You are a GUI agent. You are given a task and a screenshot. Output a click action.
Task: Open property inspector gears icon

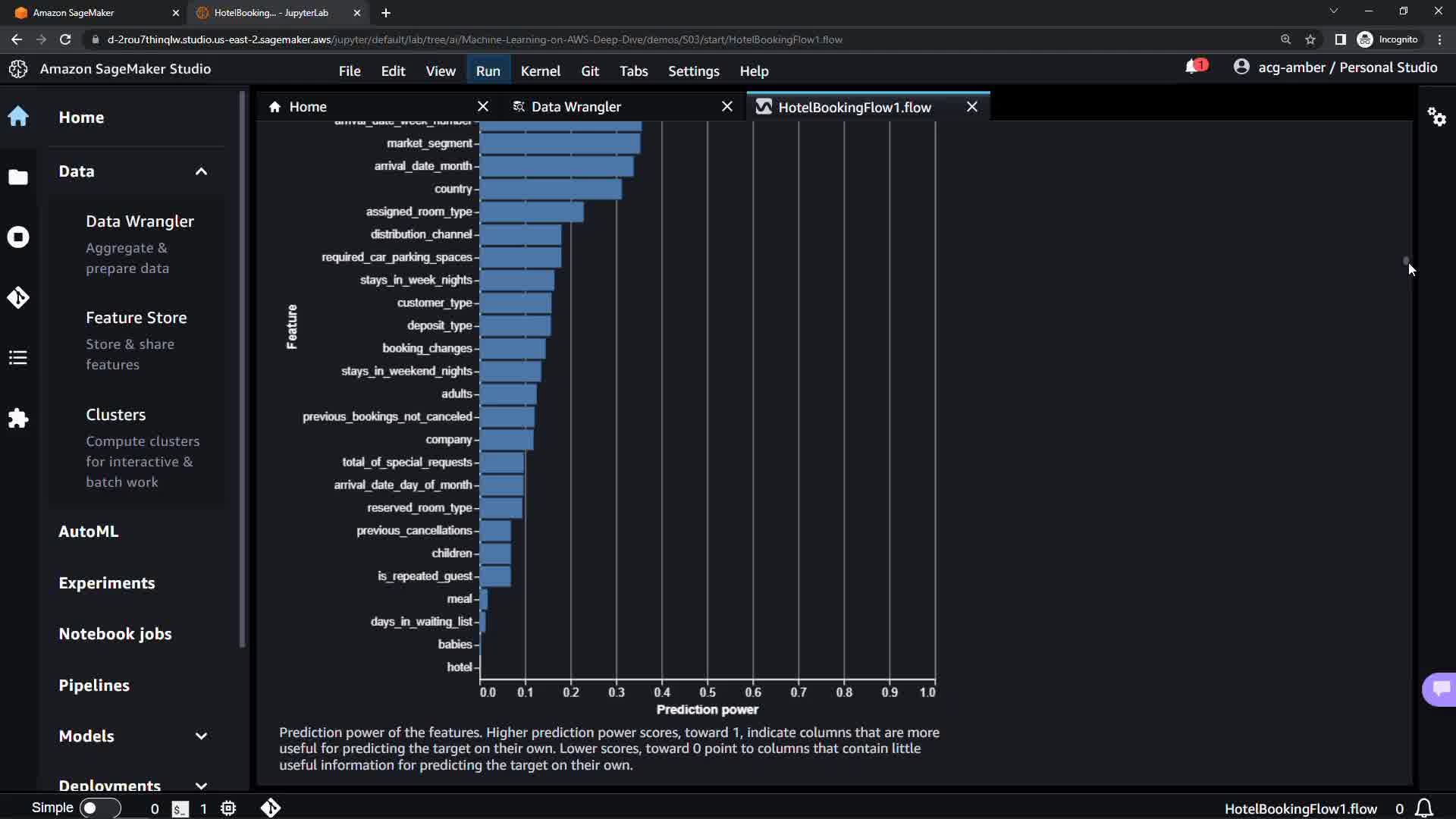[1436, 117]
